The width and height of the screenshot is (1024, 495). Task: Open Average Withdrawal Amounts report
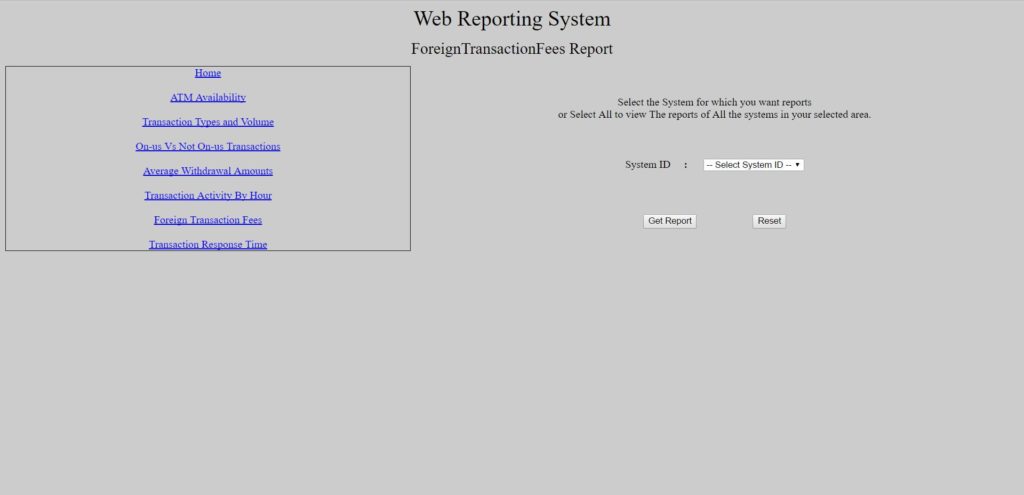click(x=208, y=171)
